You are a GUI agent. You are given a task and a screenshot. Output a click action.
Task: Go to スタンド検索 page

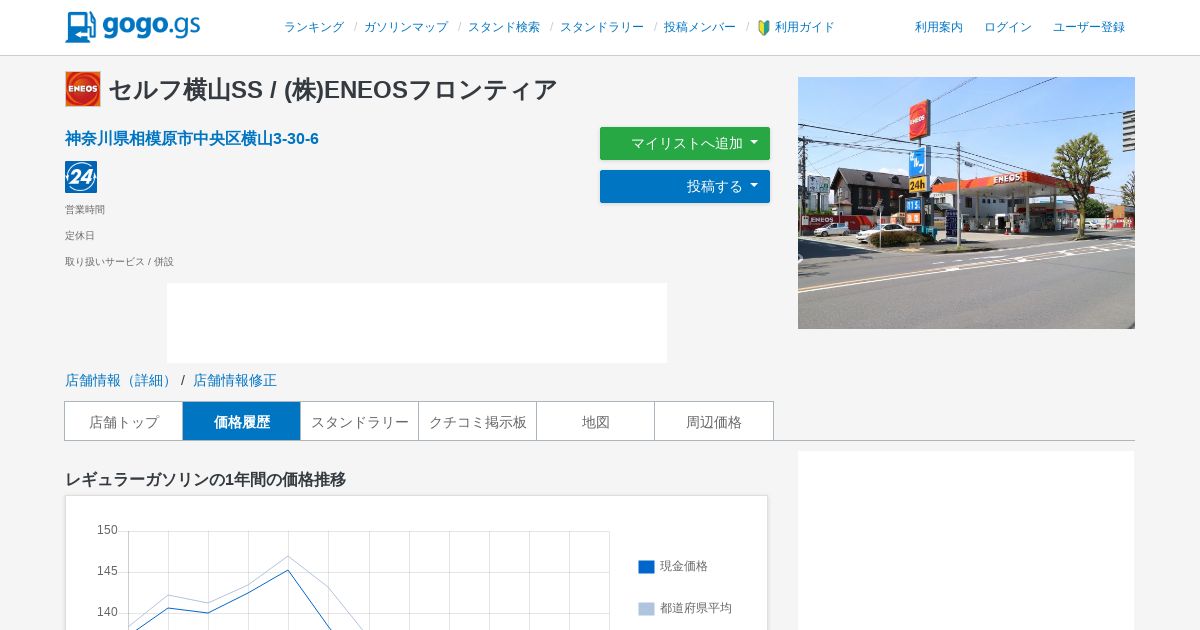click(504, 27)
